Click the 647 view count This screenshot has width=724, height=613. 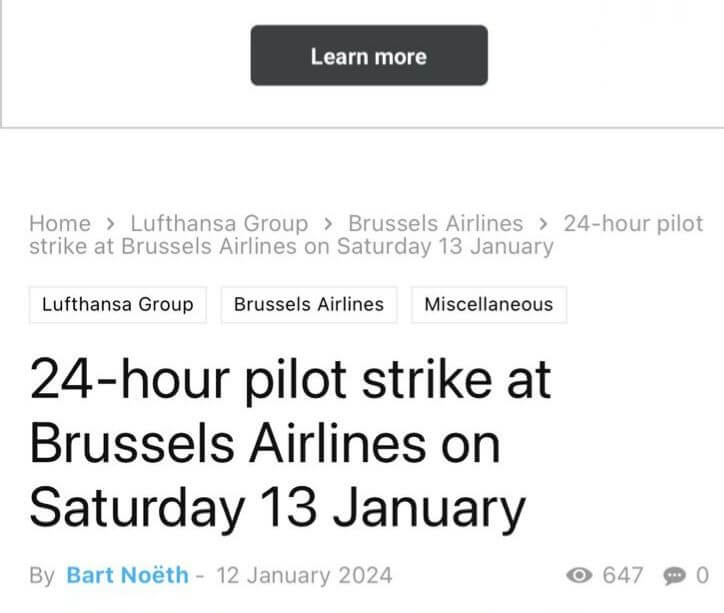(623, 576)
